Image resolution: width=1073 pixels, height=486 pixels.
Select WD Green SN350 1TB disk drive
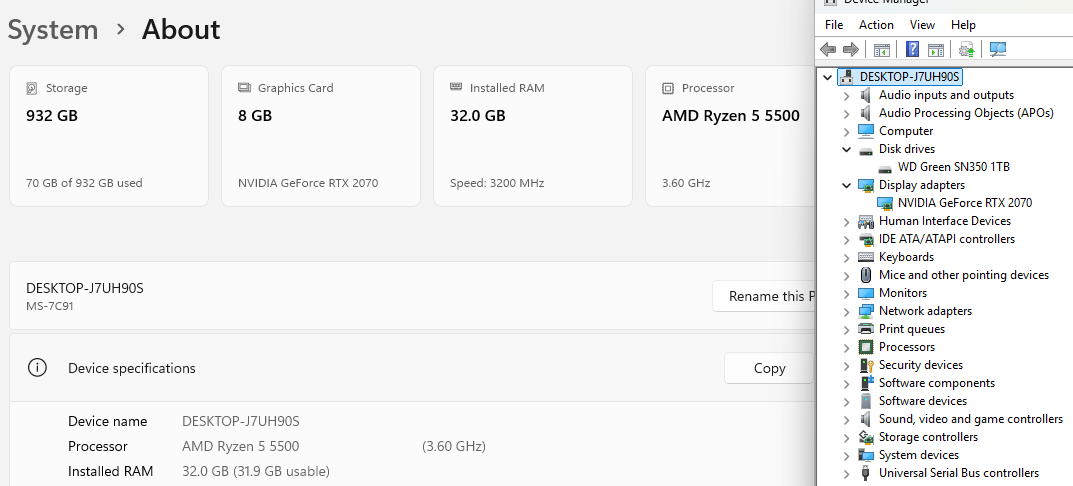(x=953, y=167)
